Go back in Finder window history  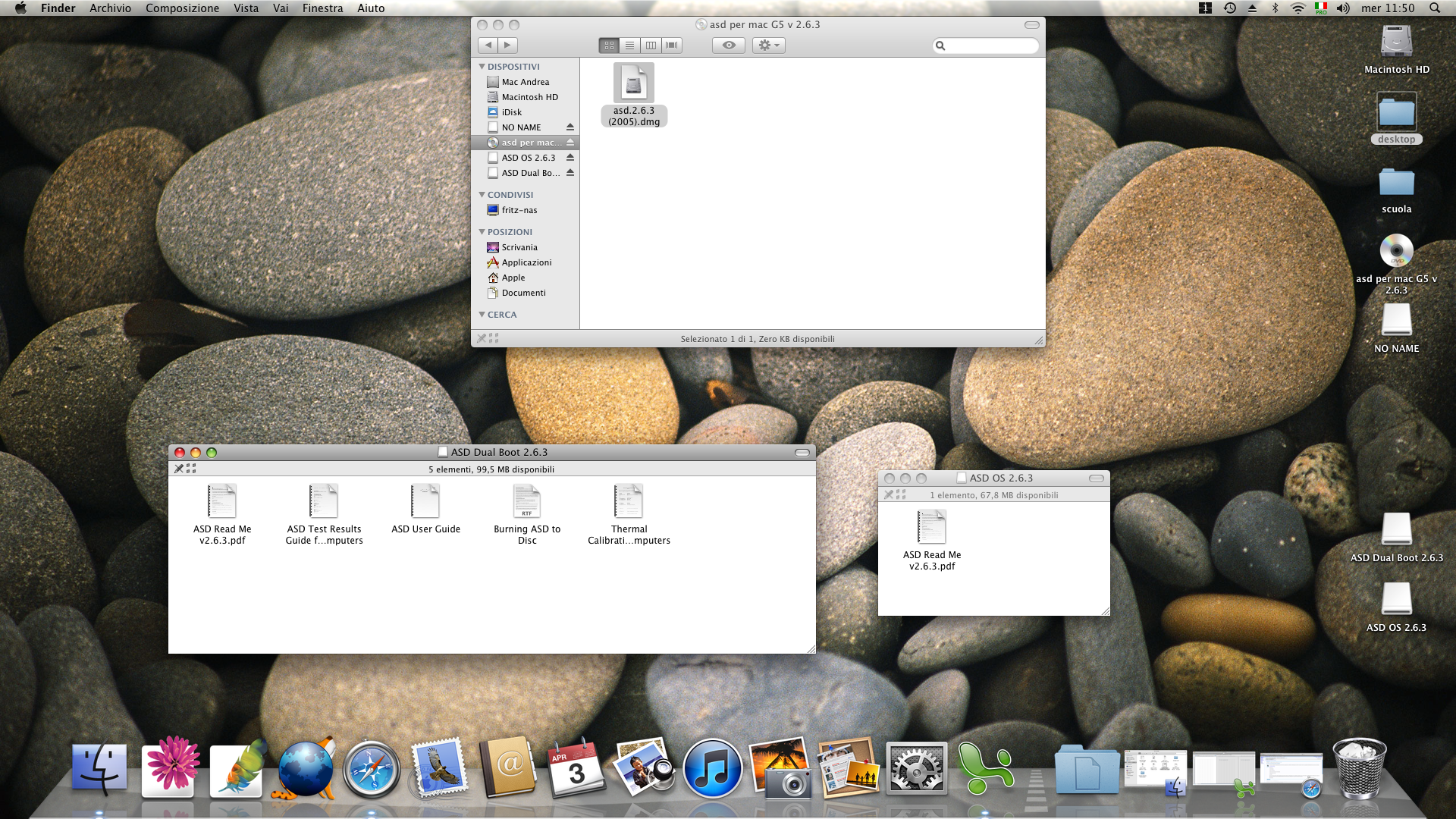(x=488, y=45)
